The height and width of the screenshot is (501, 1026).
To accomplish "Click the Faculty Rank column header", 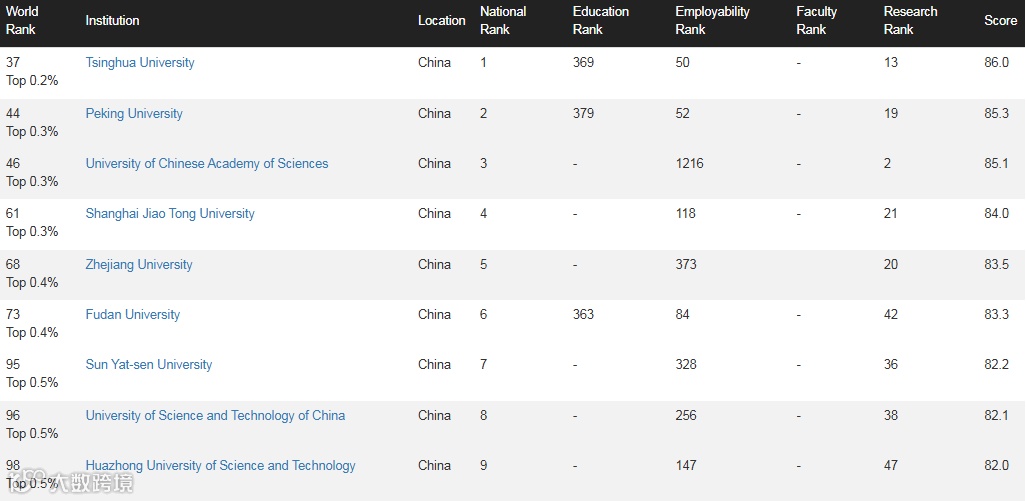I will click(x=816, y=21).
